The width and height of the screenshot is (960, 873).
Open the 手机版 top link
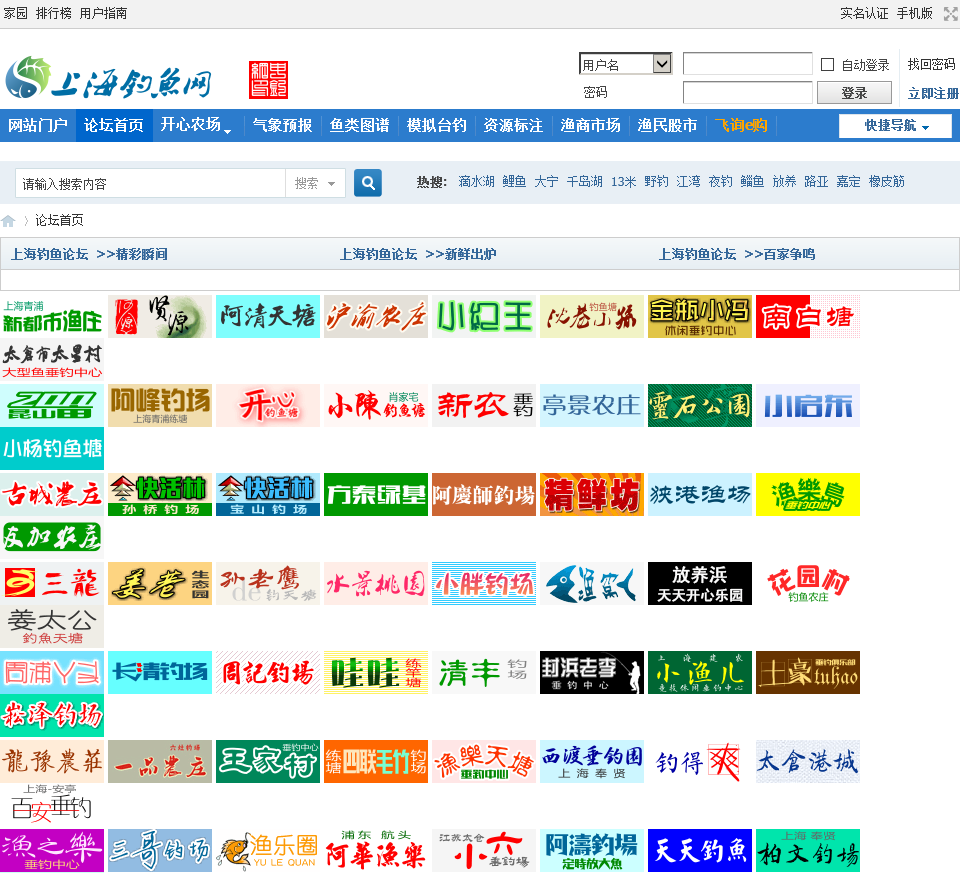pyautogui.click(x=915, y=13)
